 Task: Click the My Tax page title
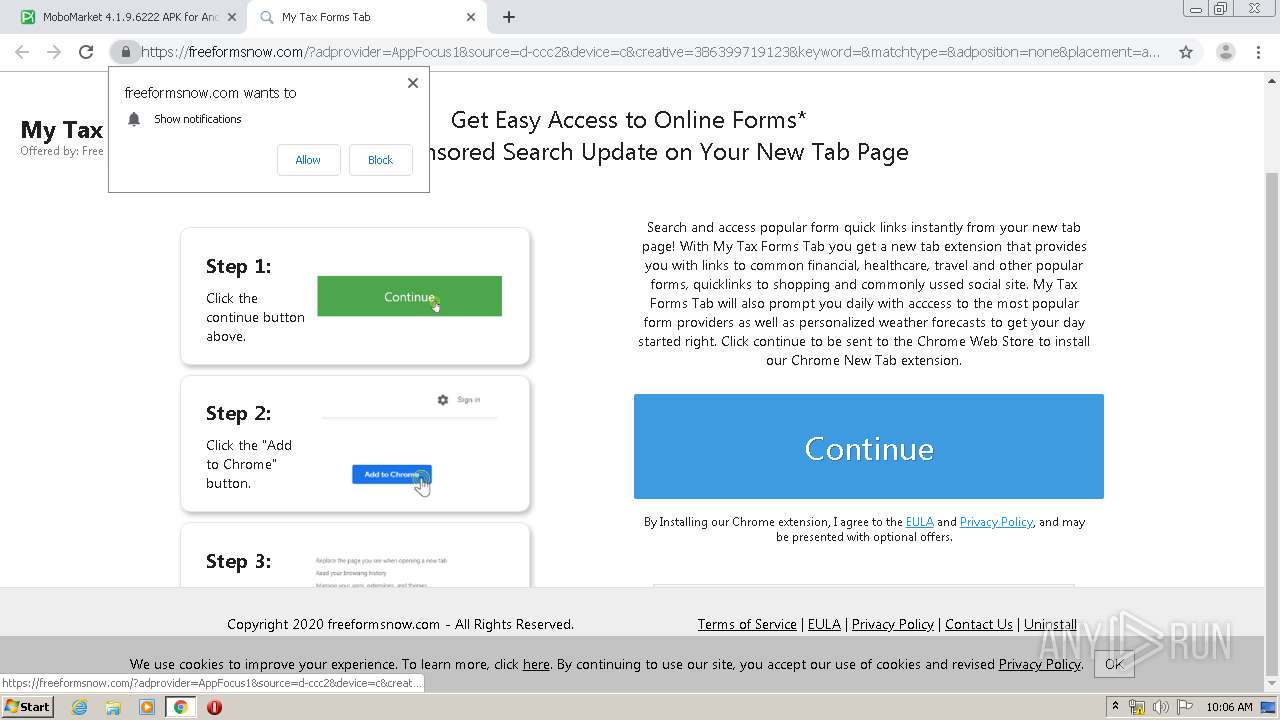click(62, 130)
